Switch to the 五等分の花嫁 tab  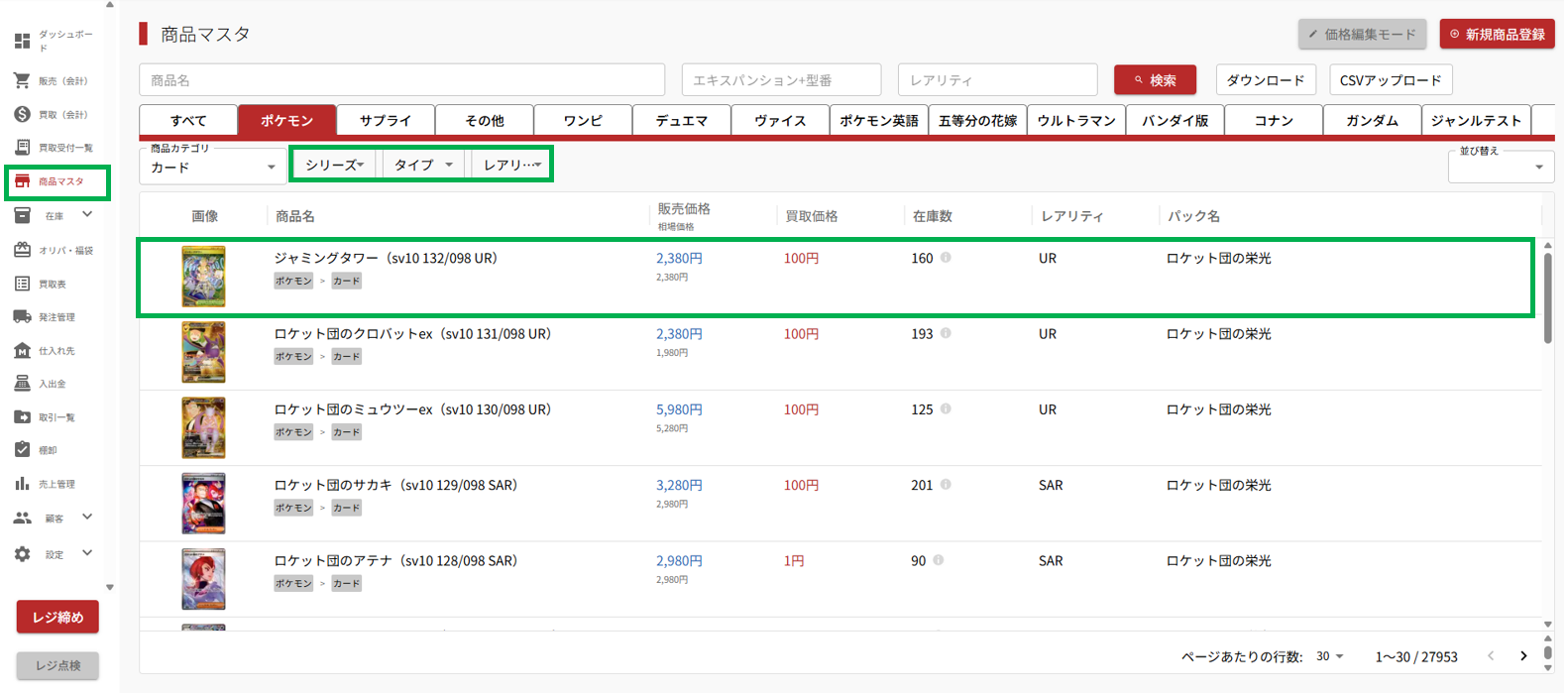(978, 120)
